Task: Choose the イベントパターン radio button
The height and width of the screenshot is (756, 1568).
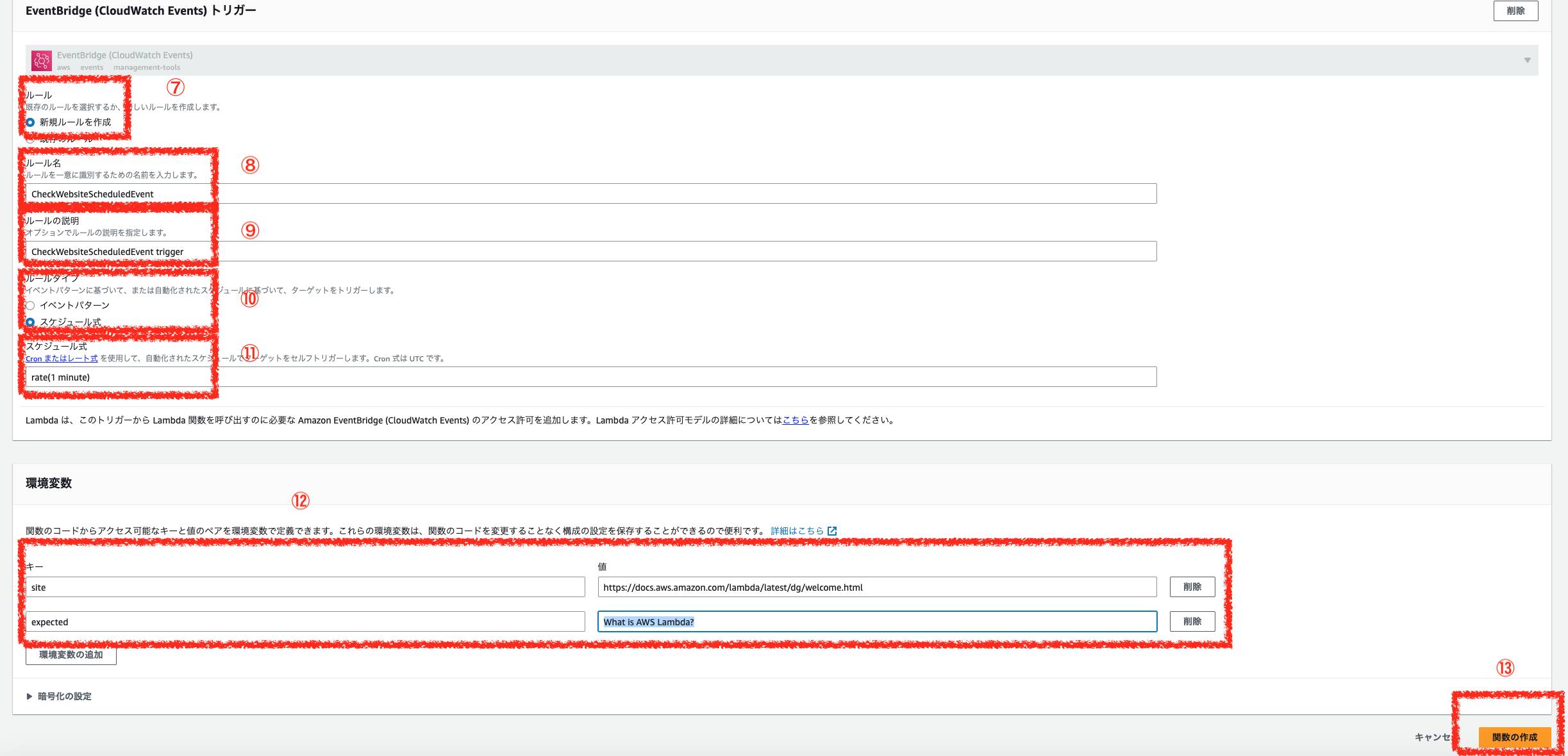Action: click(x=30, y=306)
